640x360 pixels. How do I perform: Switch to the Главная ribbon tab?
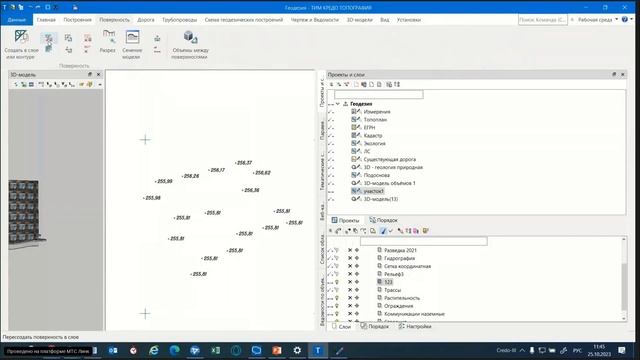click(x=46, y=20)
